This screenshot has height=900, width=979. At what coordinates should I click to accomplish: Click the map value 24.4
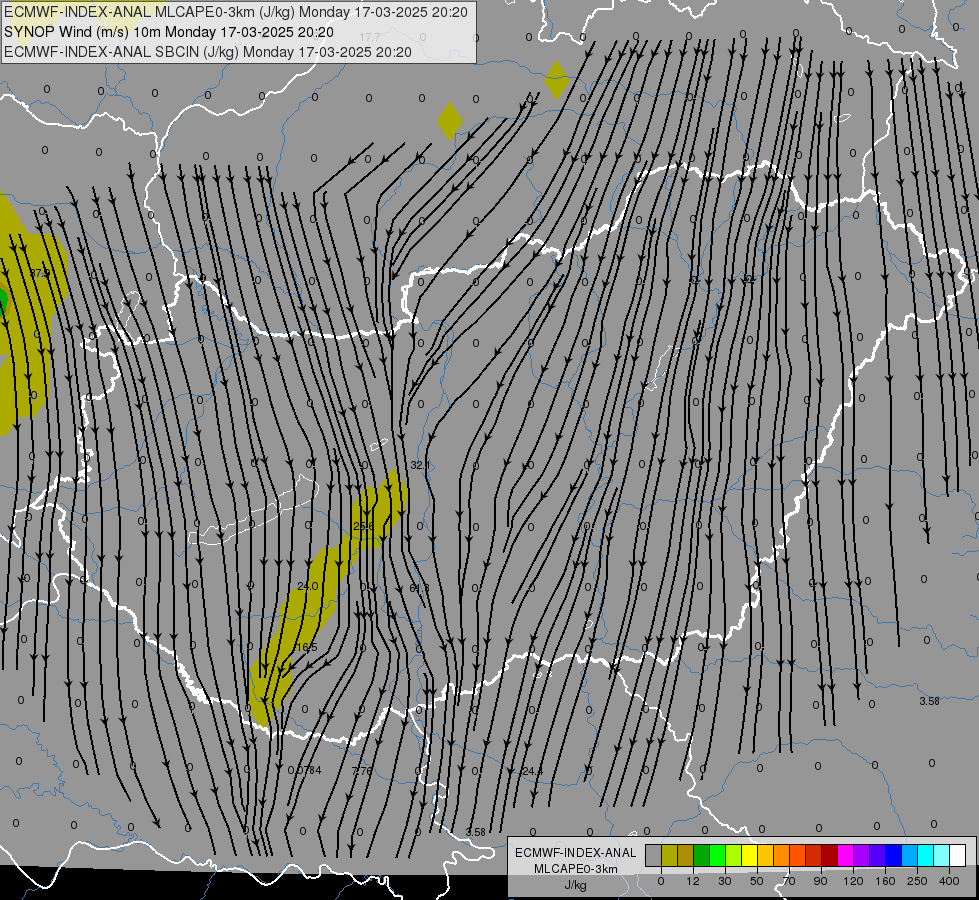[x=533, y=771]
